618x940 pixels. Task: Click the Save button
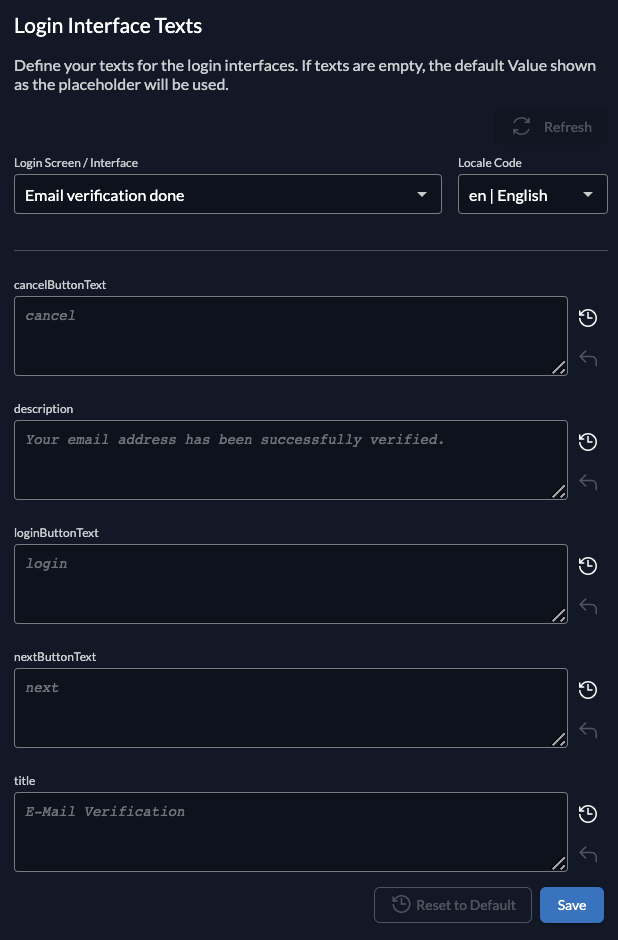571,905
